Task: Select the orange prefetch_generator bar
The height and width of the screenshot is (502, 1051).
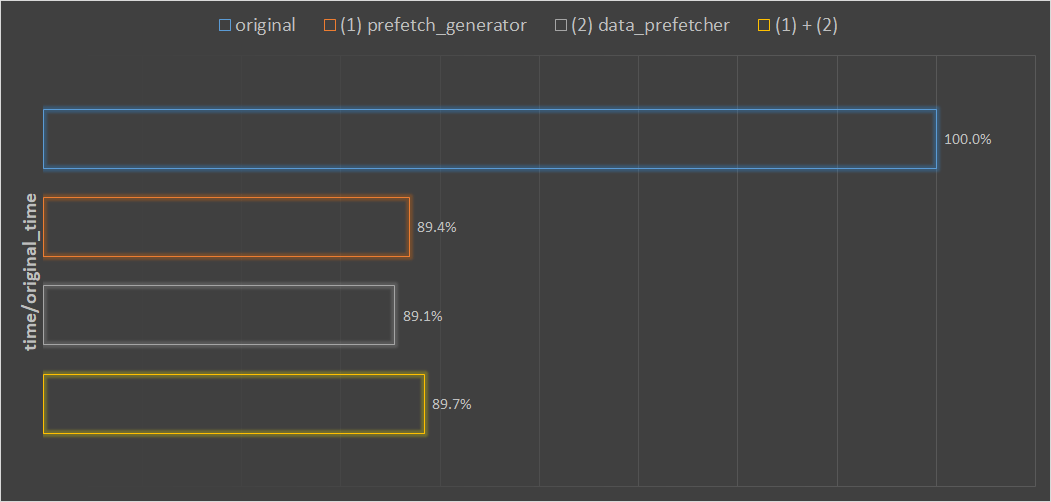Action: [227, 227]
